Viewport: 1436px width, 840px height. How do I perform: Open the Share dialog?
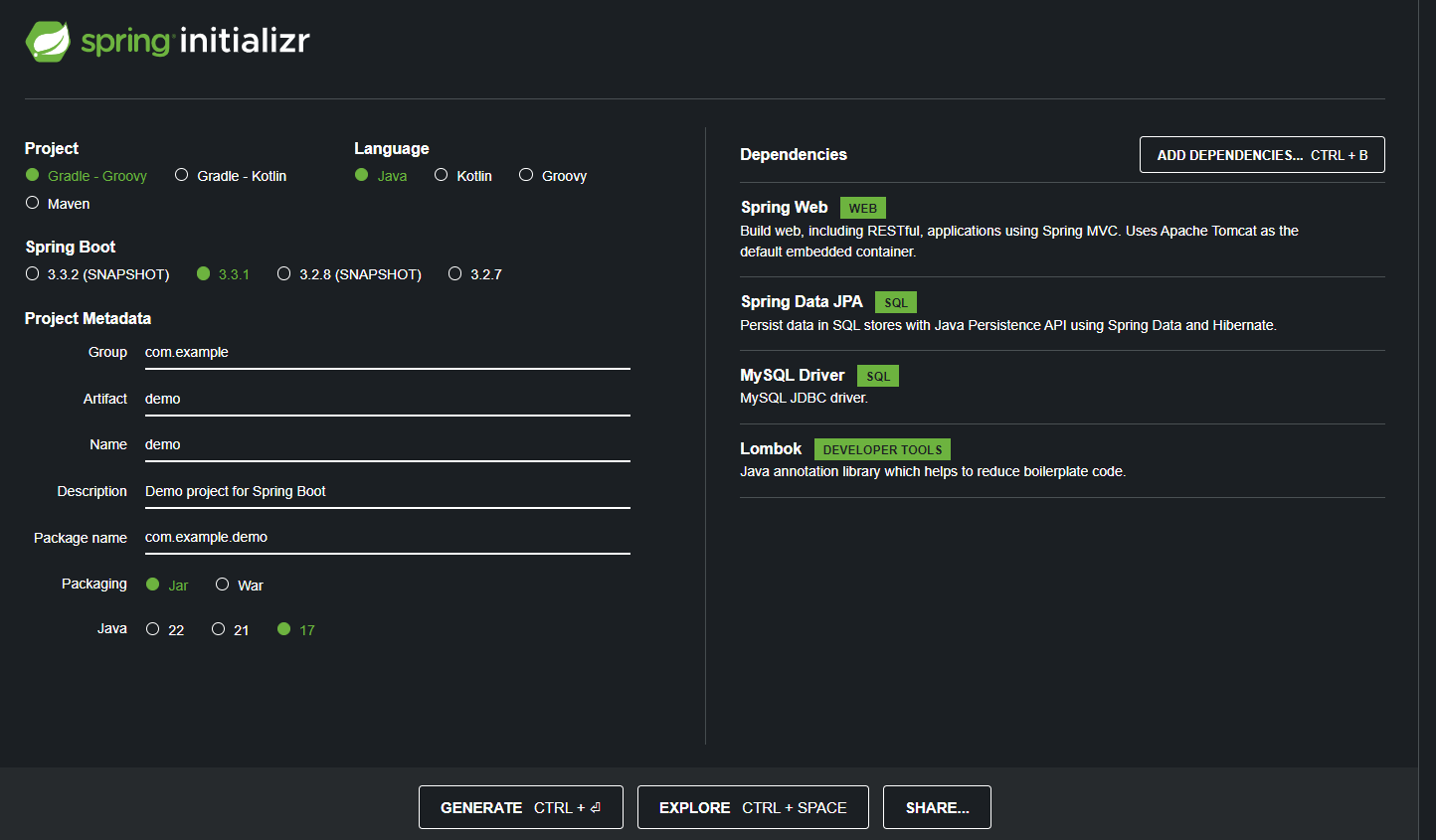coord(937,807)
